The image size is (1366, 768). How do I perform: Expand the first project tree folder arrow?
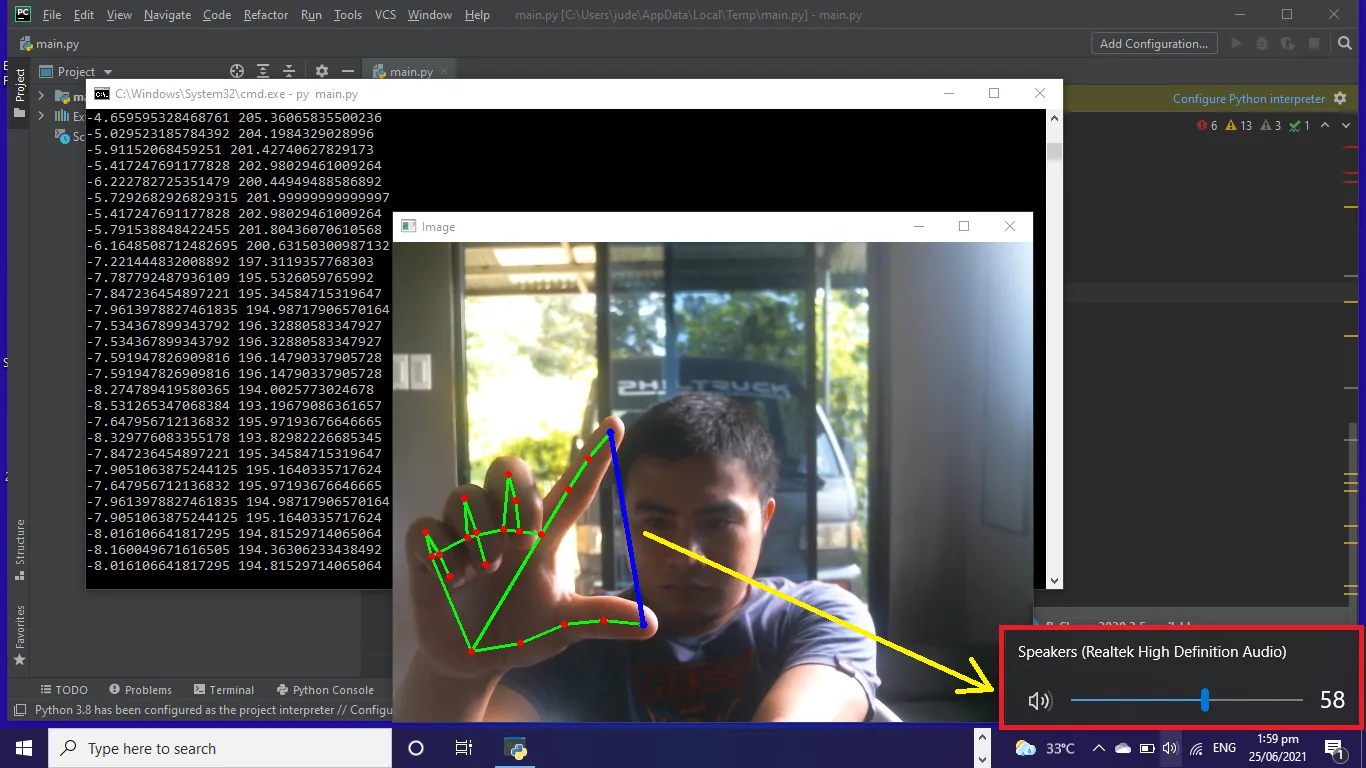click(41, 96)
